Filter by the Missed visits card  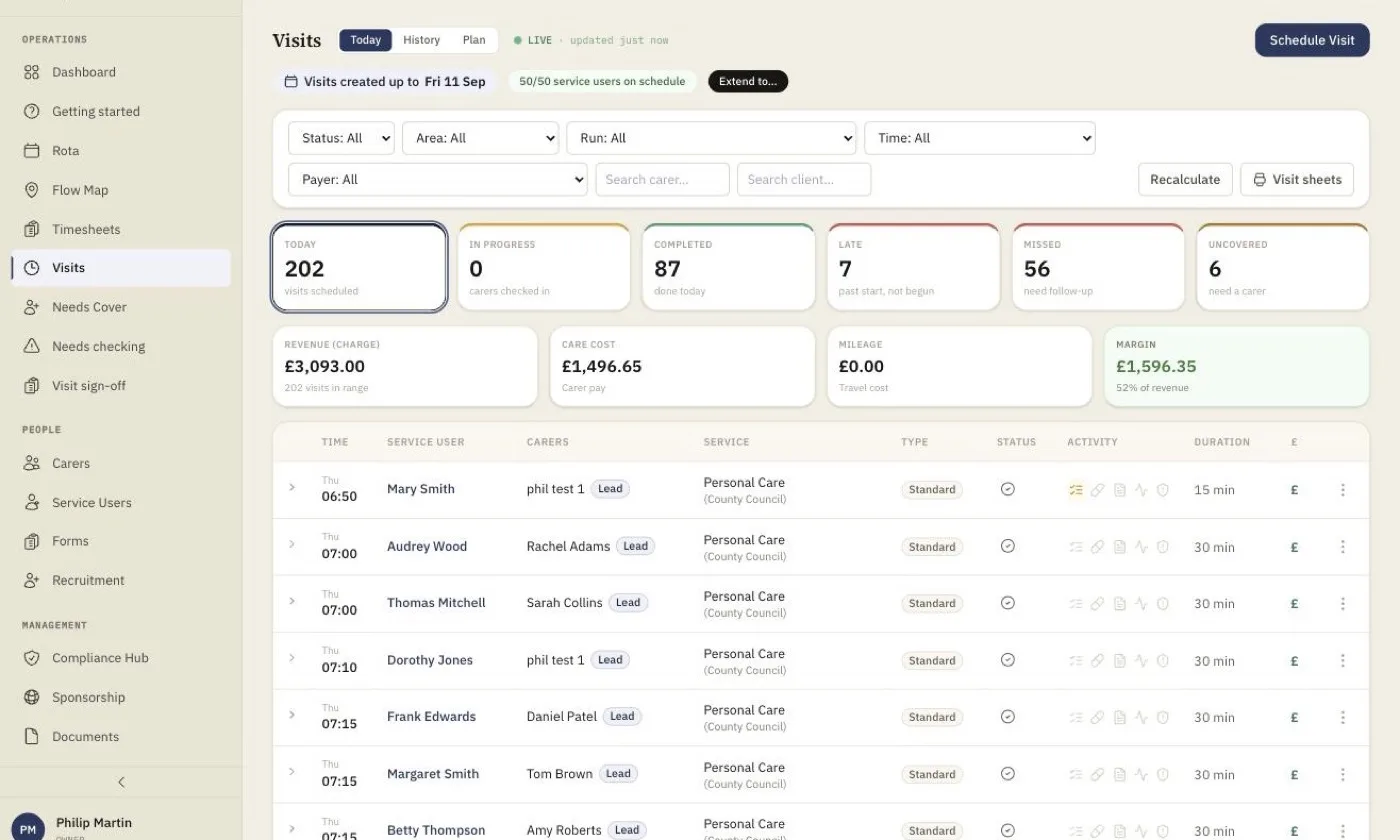point(1098,267)
